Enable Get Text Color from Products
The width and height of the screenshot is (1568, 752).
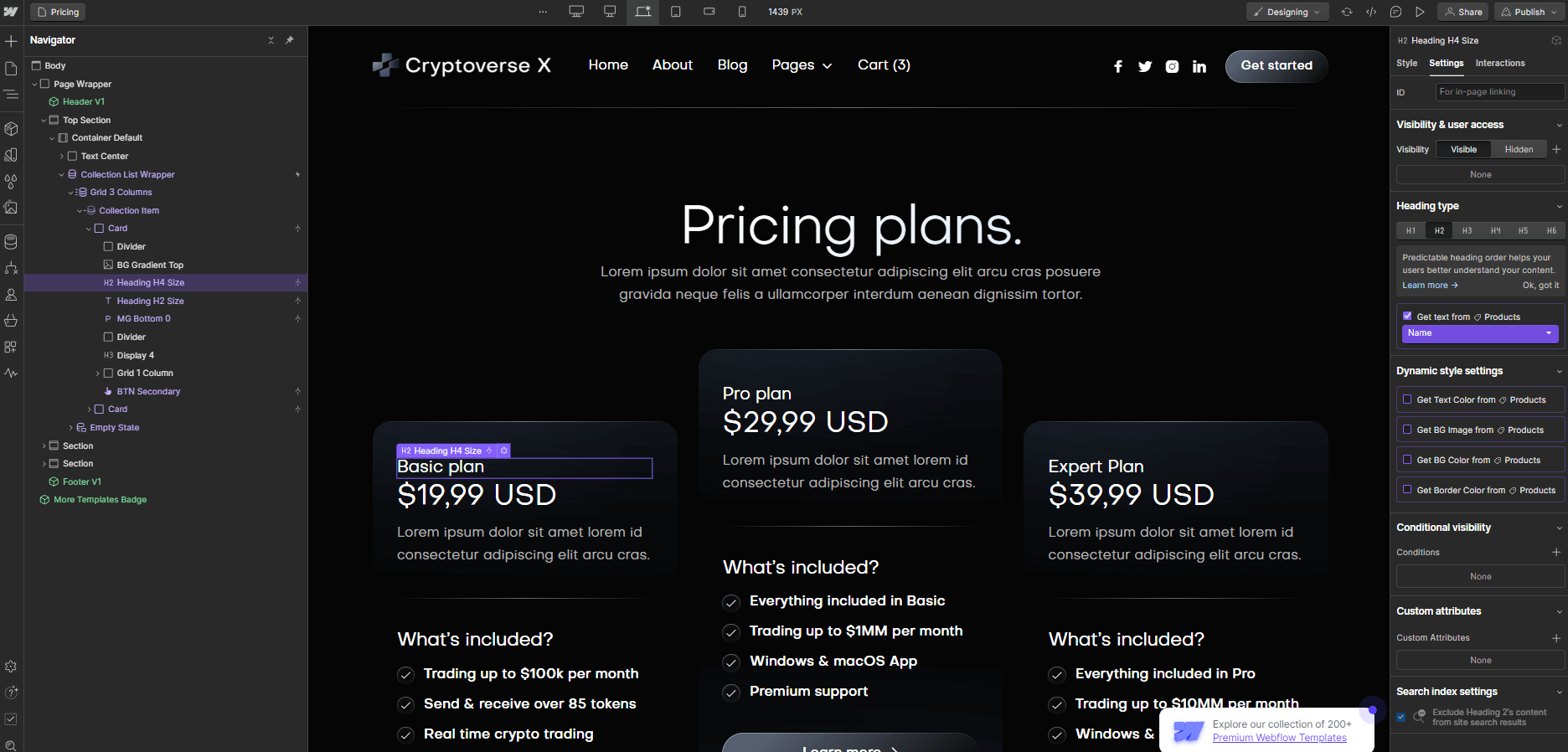[1409, 399]
